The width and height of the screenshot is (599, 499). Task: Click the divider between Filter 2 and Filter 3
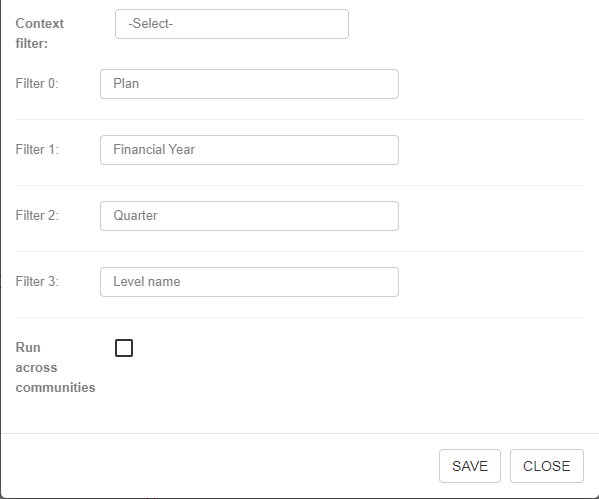[300, 251]
